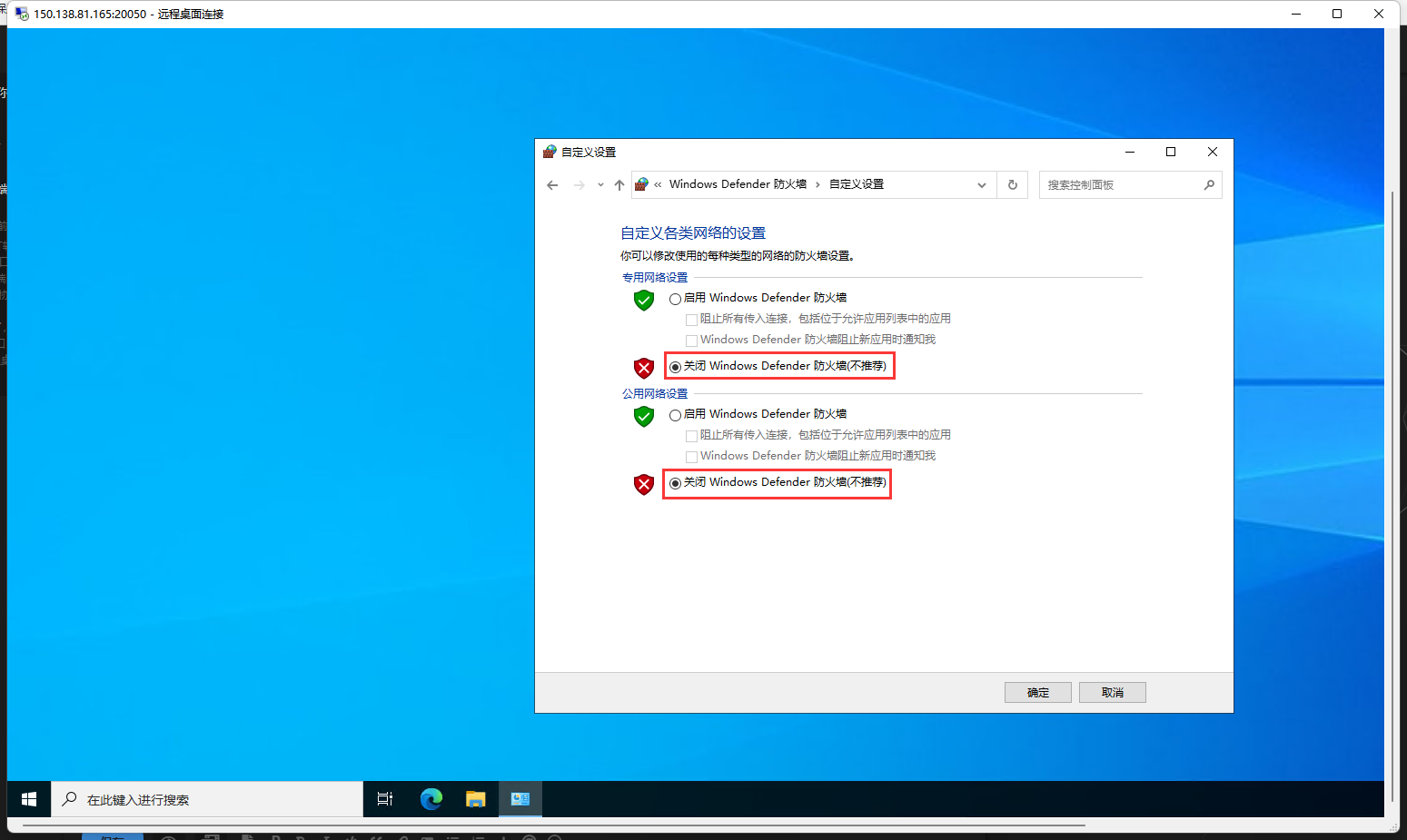1407x840 pixels.
Task: Click the 自定义设置 window title icon
Action: coord(550,152)
